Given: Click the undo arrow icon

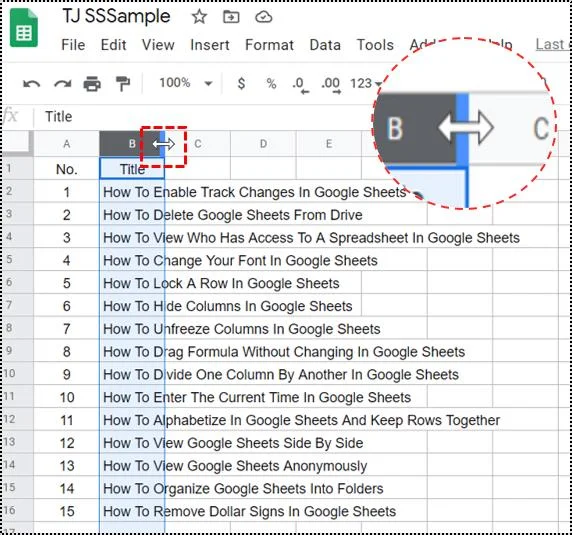Looking at the screenshot, I should [x=31, y=84].
